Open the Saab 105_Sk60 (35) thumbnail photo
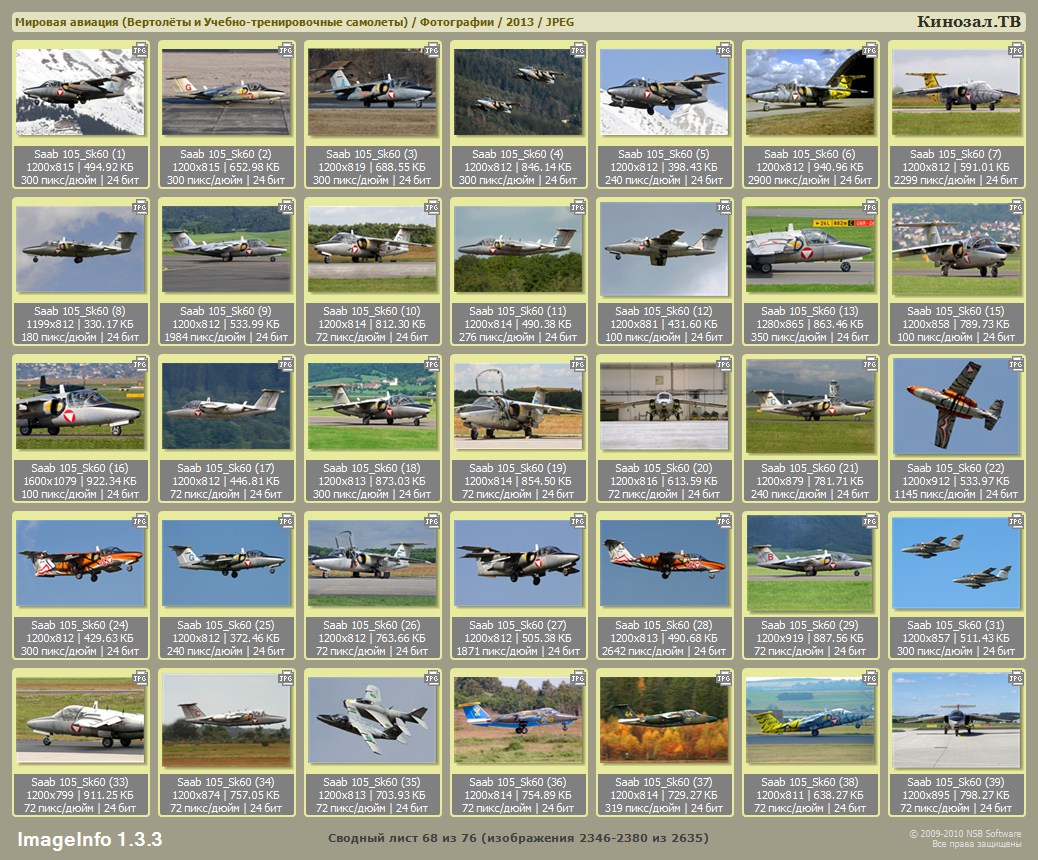 (372, 720)
